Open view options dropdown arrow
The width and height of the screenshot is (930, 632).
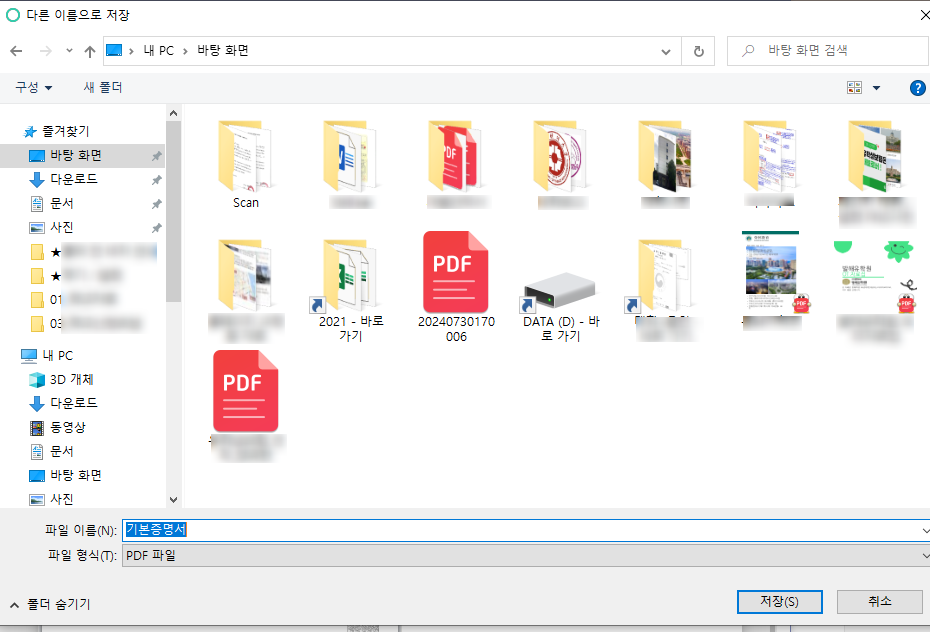tap(876, 88)
